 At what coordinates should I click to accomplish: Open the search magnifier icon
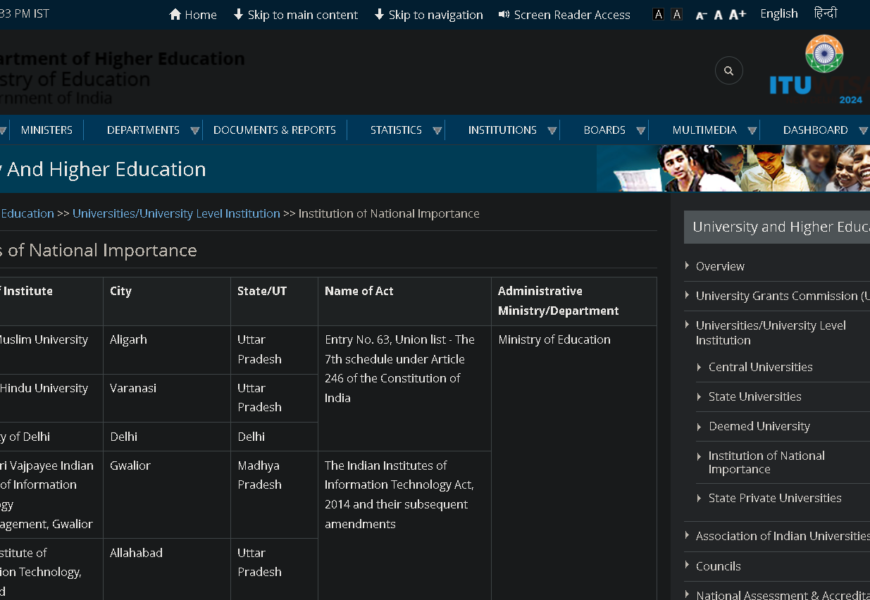[x=728, y=71]
